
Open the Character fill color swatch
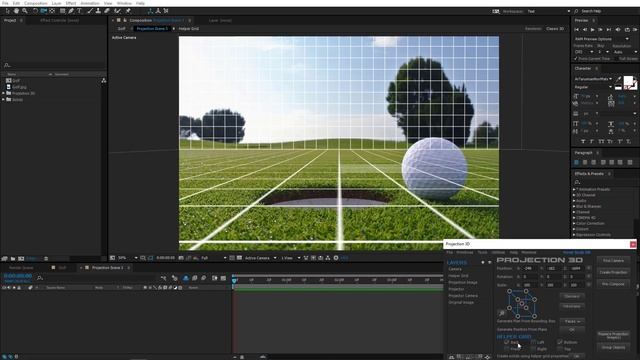click(628, 80)
